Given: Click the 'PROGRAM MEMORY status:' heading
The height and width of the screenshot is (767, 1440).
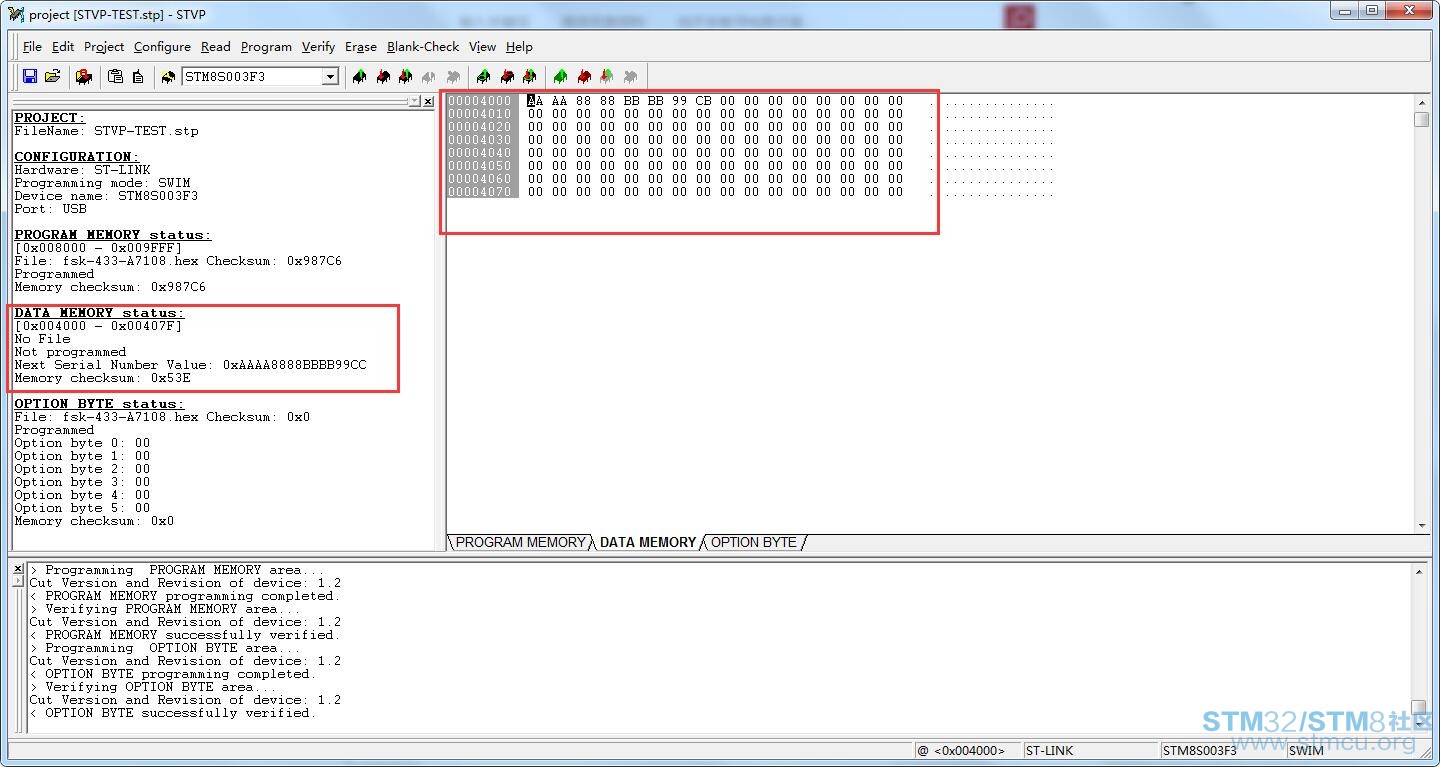Looking at the screenshot, I should tap(113, 235).
